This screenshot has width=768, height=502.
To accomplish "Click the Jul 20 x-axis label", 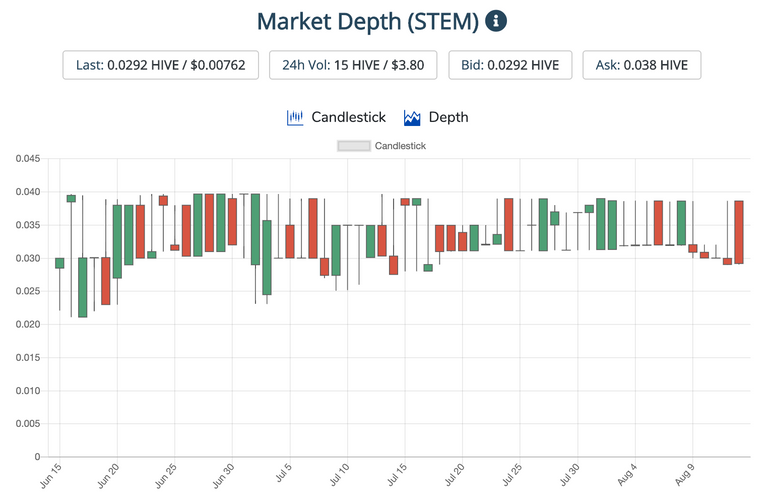I will [455, 475].
